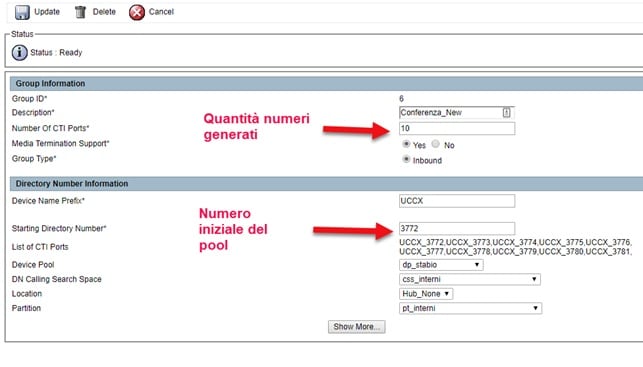
Task: Open the Device Pool dropdown
Action: (x=441, y=265)
